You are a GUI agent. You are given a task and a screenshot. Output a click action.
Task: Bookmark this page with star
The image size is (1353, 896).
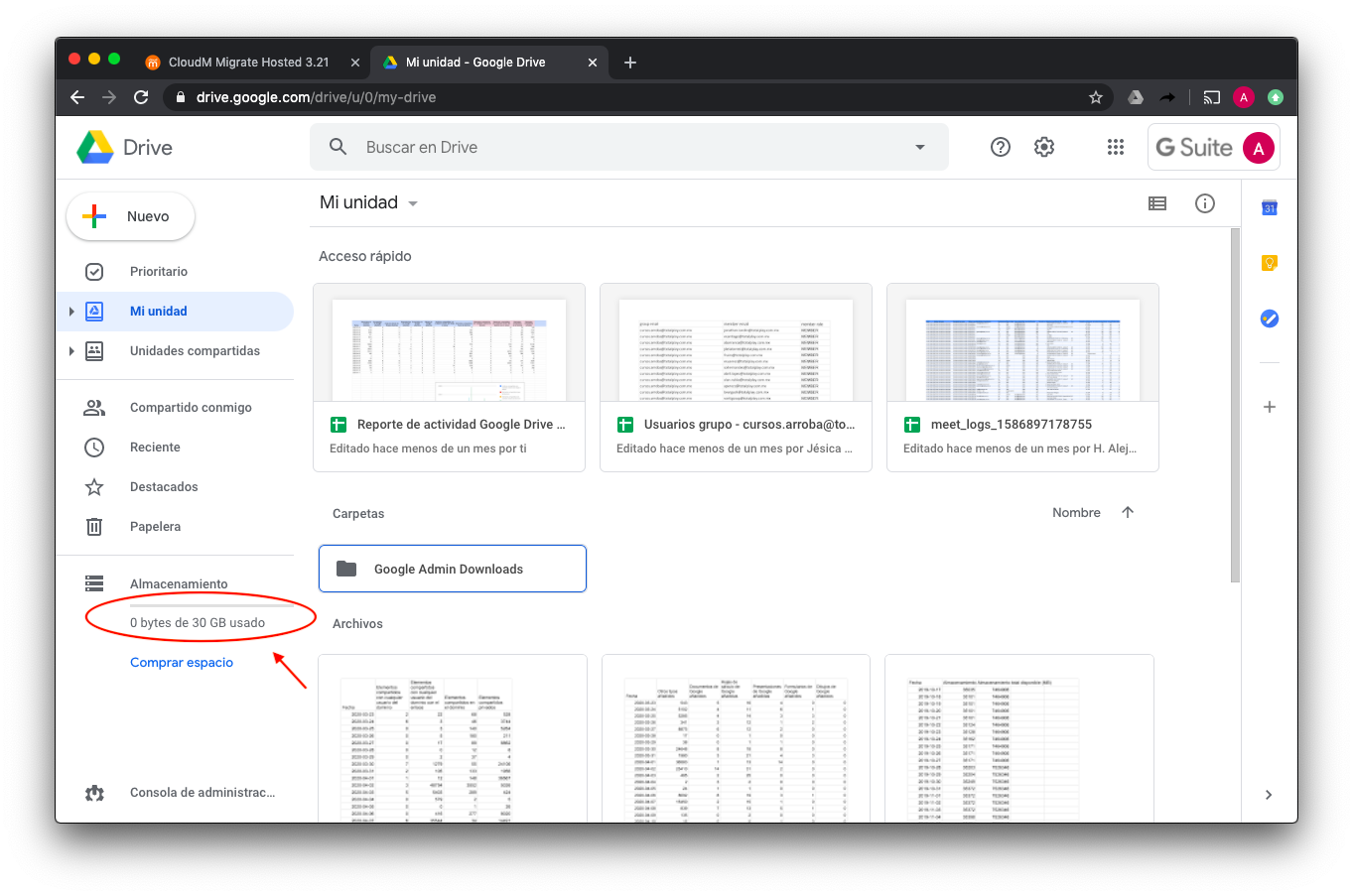[1096, 97]
